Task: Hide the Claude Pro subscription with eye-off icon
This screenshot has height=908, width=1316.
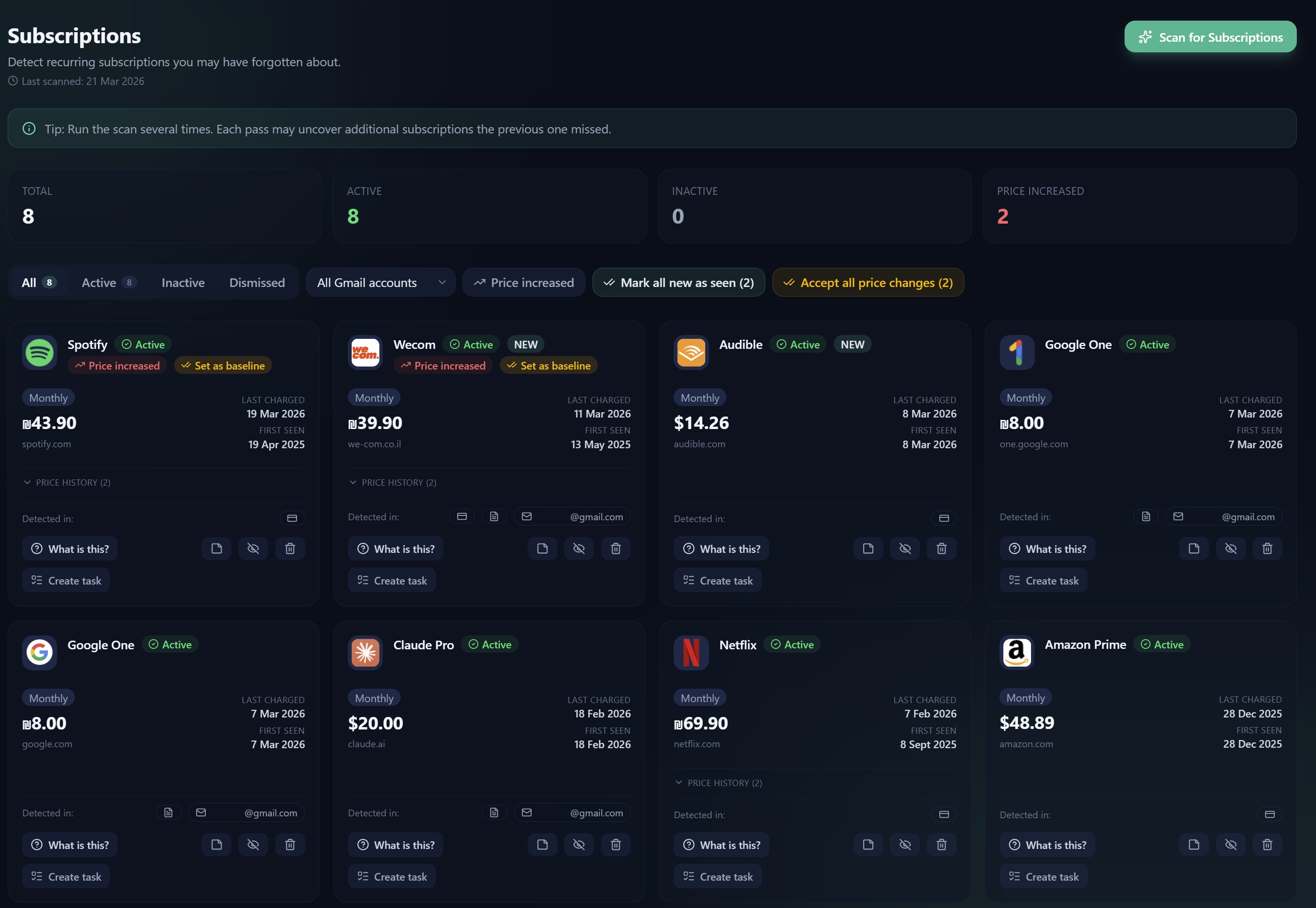Action: click(x=579, y=845)
